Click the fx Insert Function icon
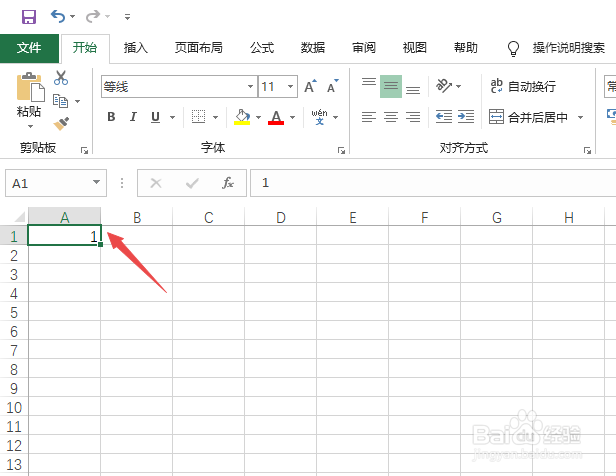The height and width of the screenshot is (476, 616). [228, 183]
